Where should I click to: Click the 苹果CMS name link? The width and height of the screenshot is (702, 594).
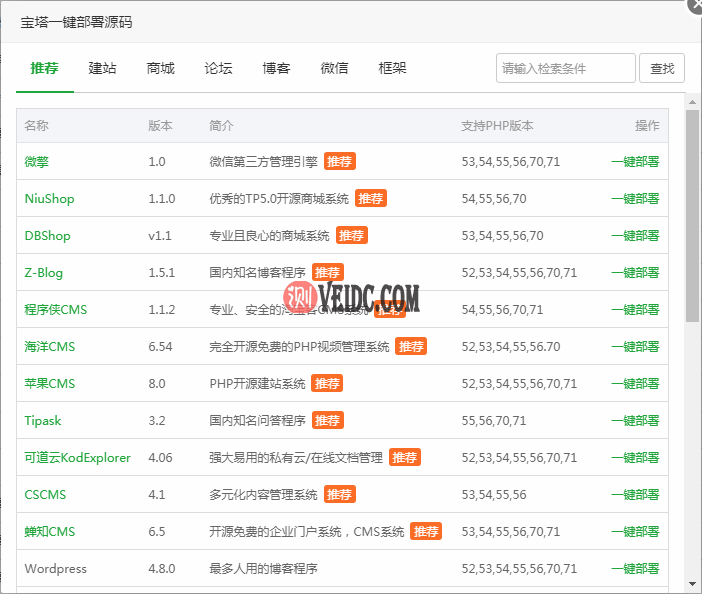[x=50, y=383]
